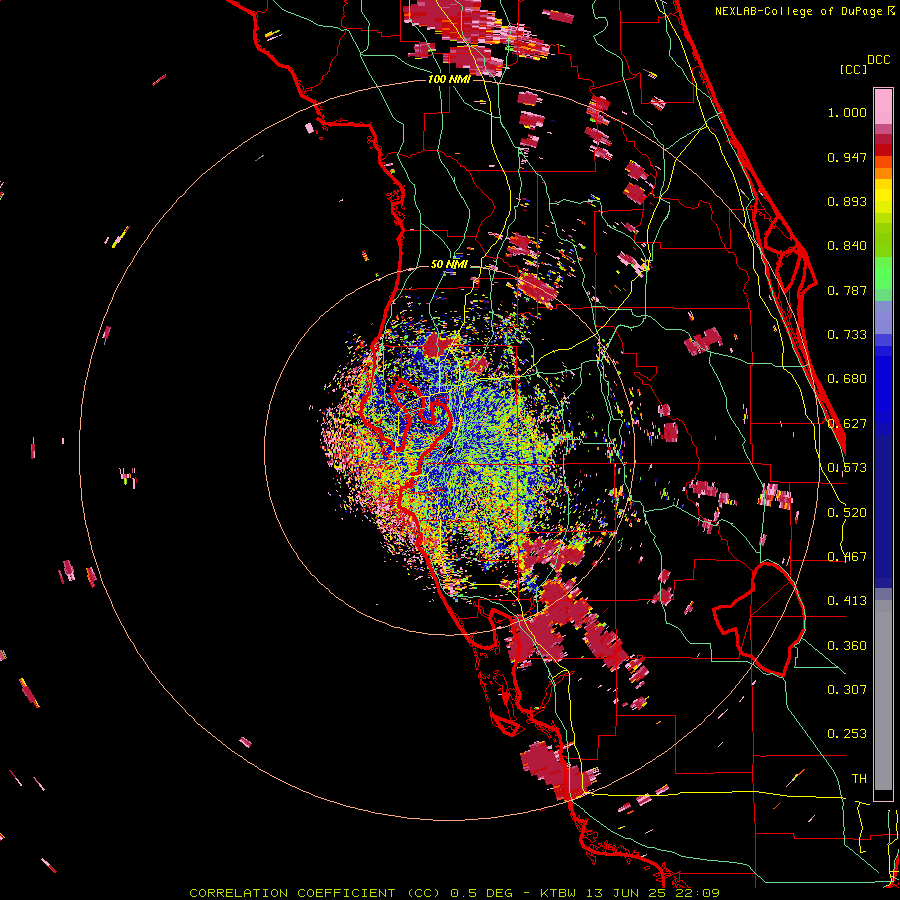Click the [CC] units label
This screenshot has width=900, height=900.
pyautogui.click(x=853, y=69)
